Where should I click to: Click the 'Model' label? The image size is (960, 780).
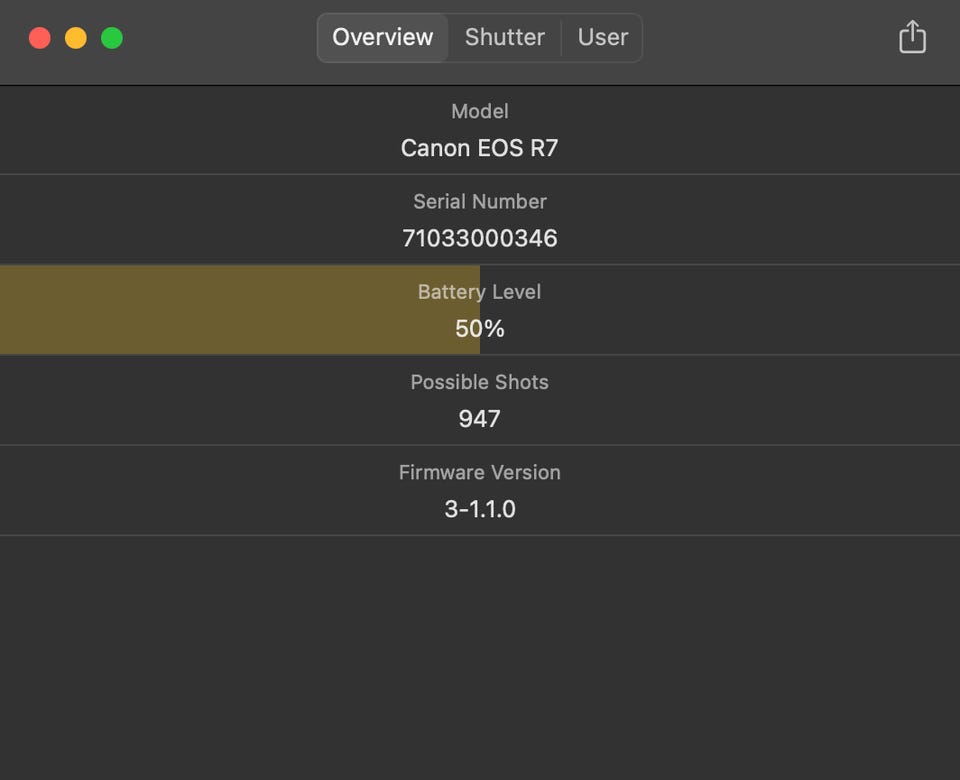[480, 111]
